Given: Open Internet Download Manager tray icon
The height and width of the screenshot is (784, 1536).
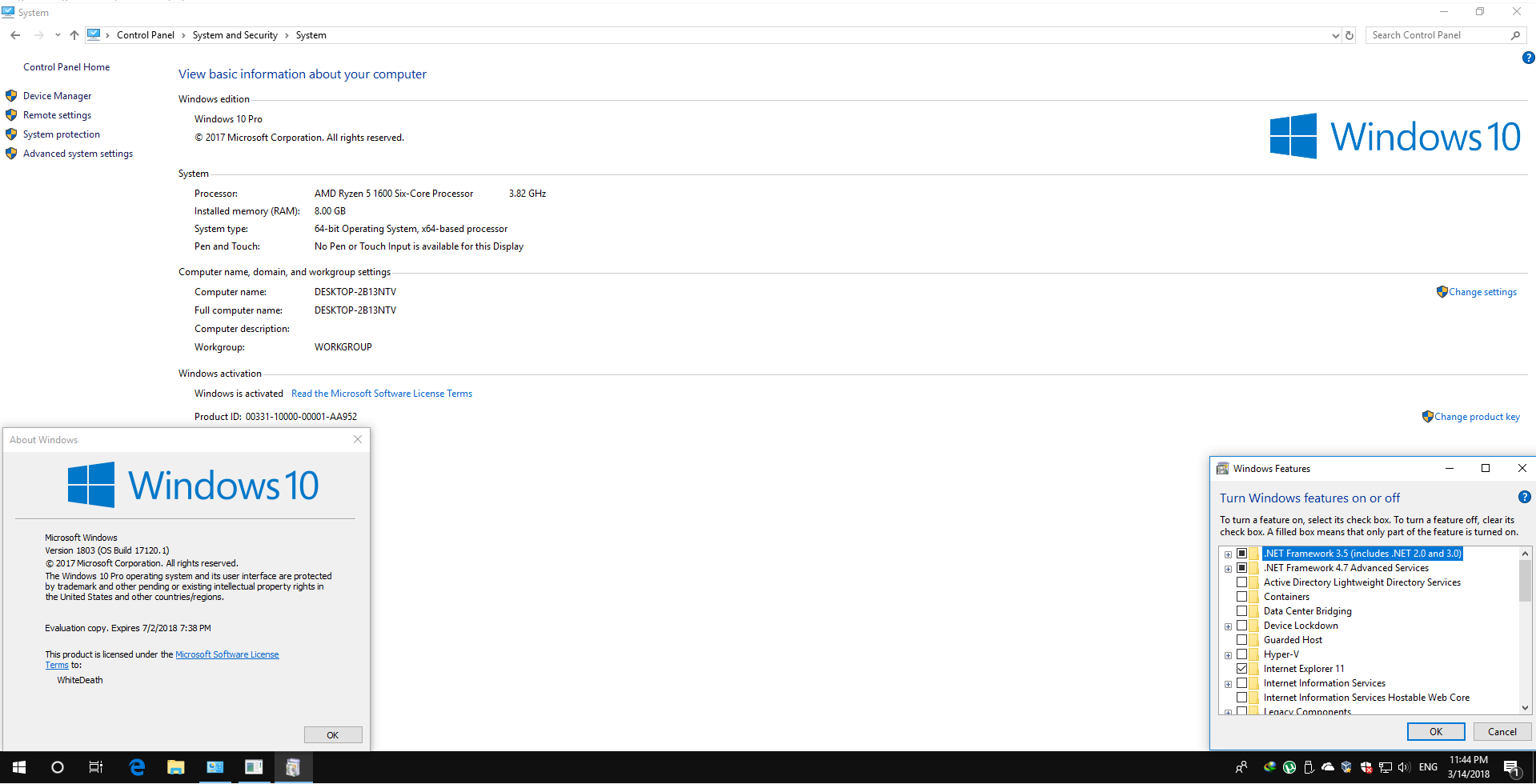Looking at the screenshot, I should 1269,767.
